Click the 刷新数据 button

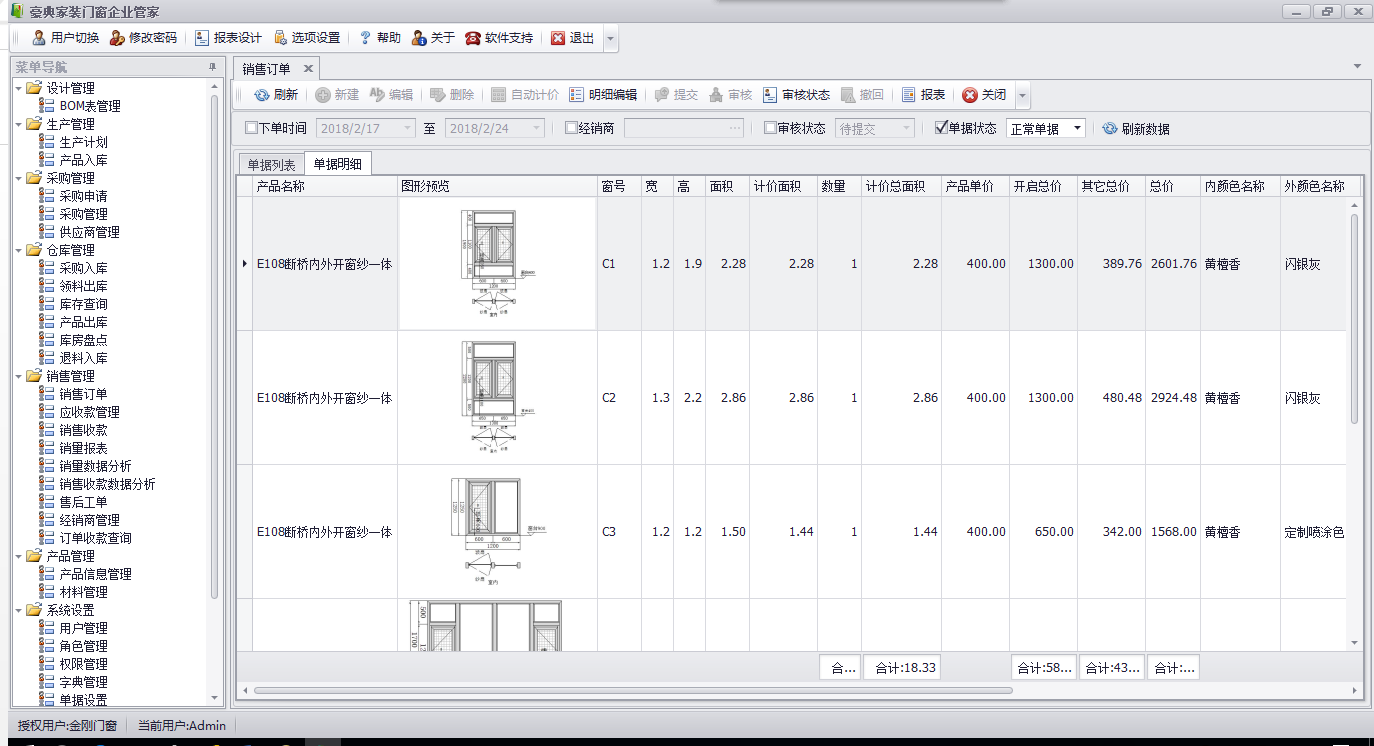point(1136,129)
